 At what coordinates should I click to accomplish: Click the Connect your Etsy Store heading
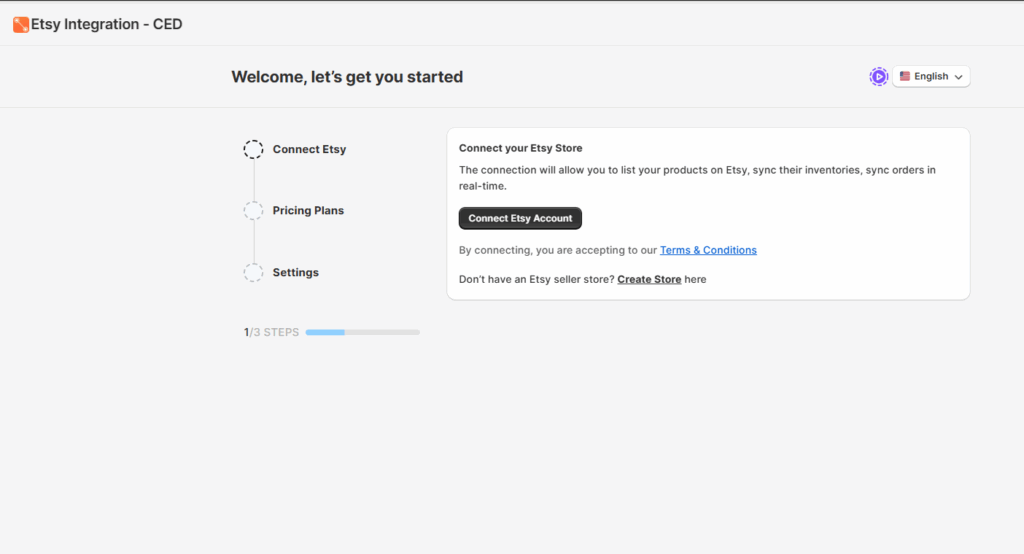520,148
